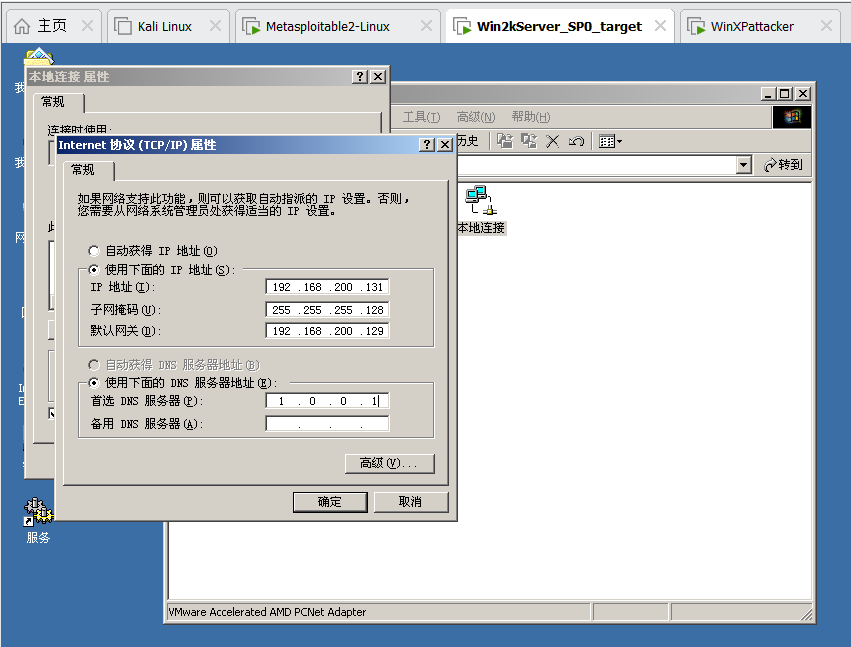
Task: Click the Delete X toolbar icon
Action: [552, 142]
